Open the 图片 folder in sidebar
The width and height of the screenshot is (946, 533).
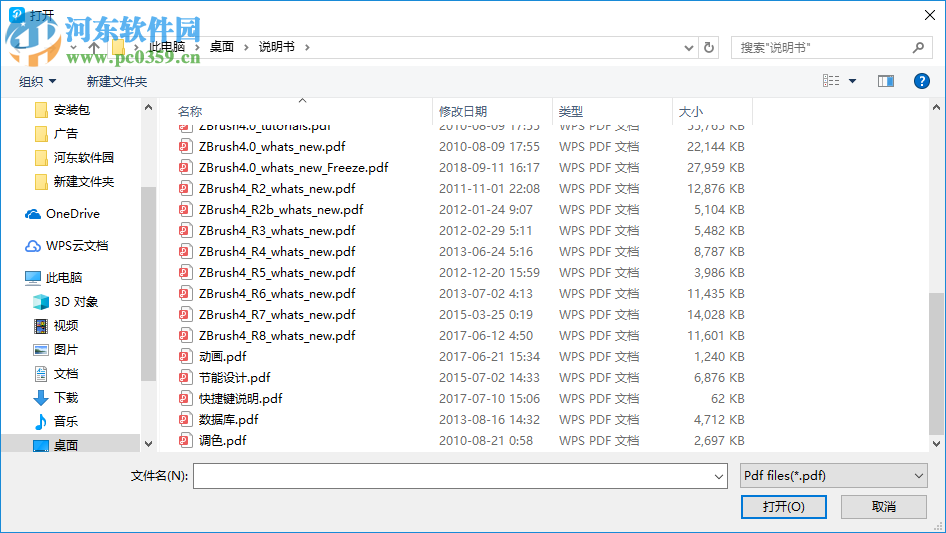click(x=56, y=349)
